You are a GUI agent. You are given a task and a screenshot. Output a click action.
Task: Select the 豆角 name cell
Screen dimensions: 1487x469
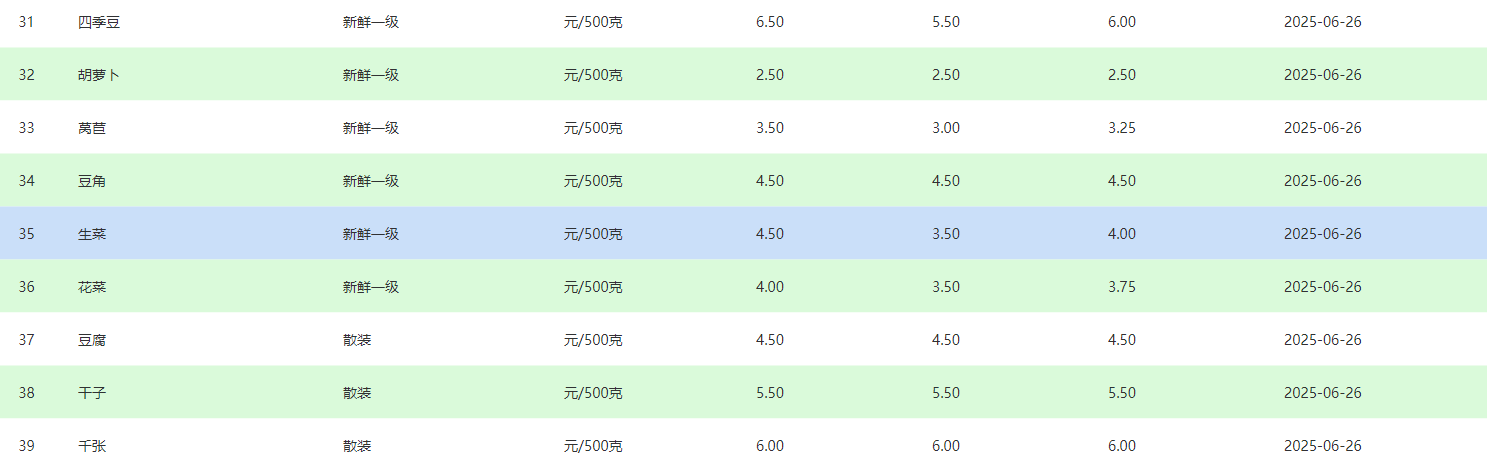tap(92, 181)
